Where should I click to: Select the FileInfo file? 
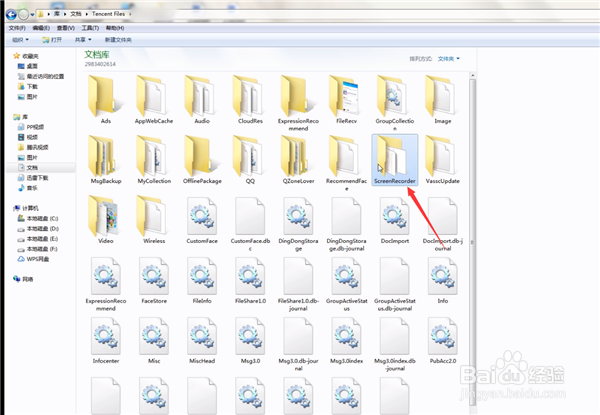[202, 280]
